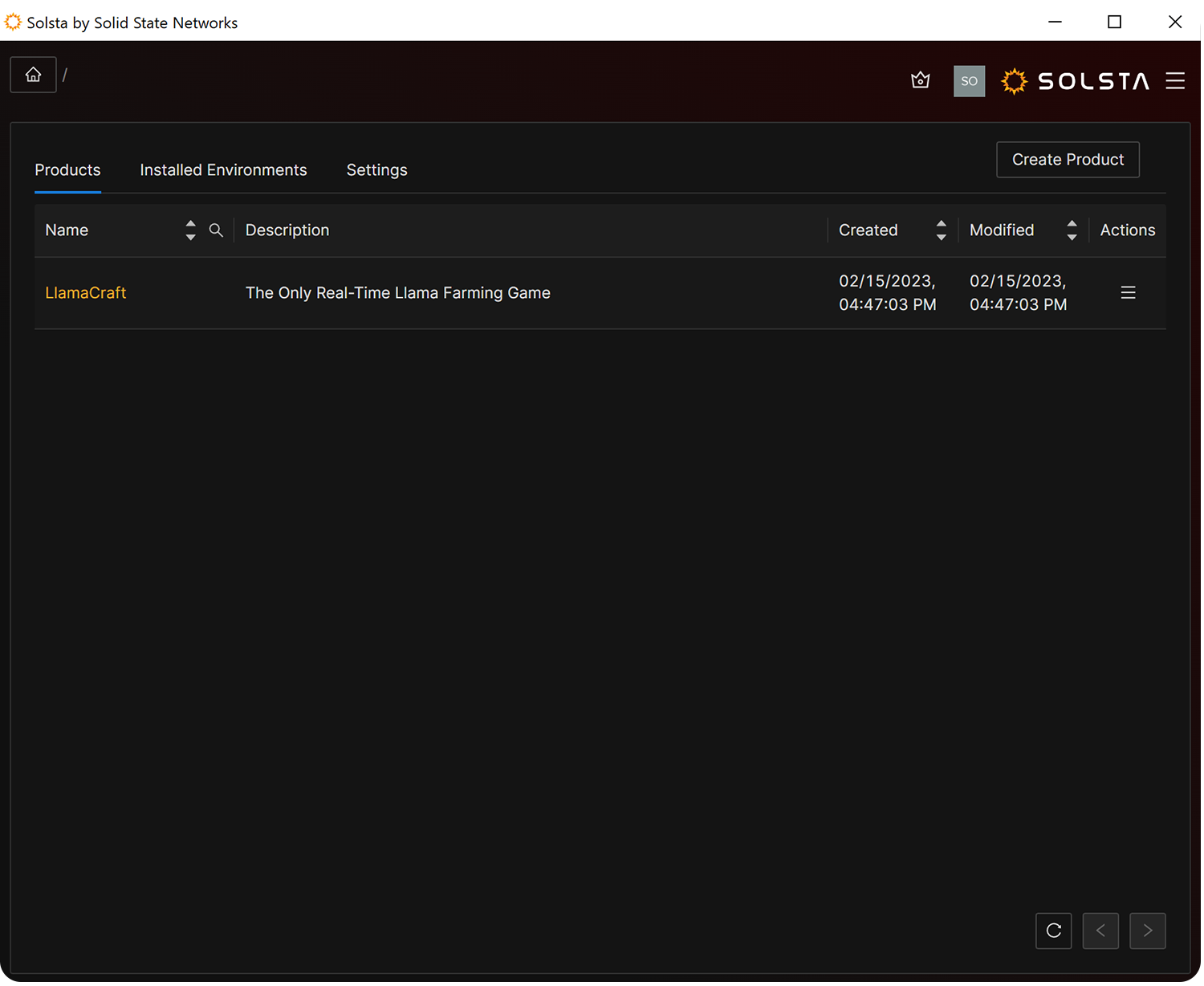Click the Modified date of LlamaCraft
Image resolution: width=1204 pixels, height=986 pixels.
coord(1020,294)
